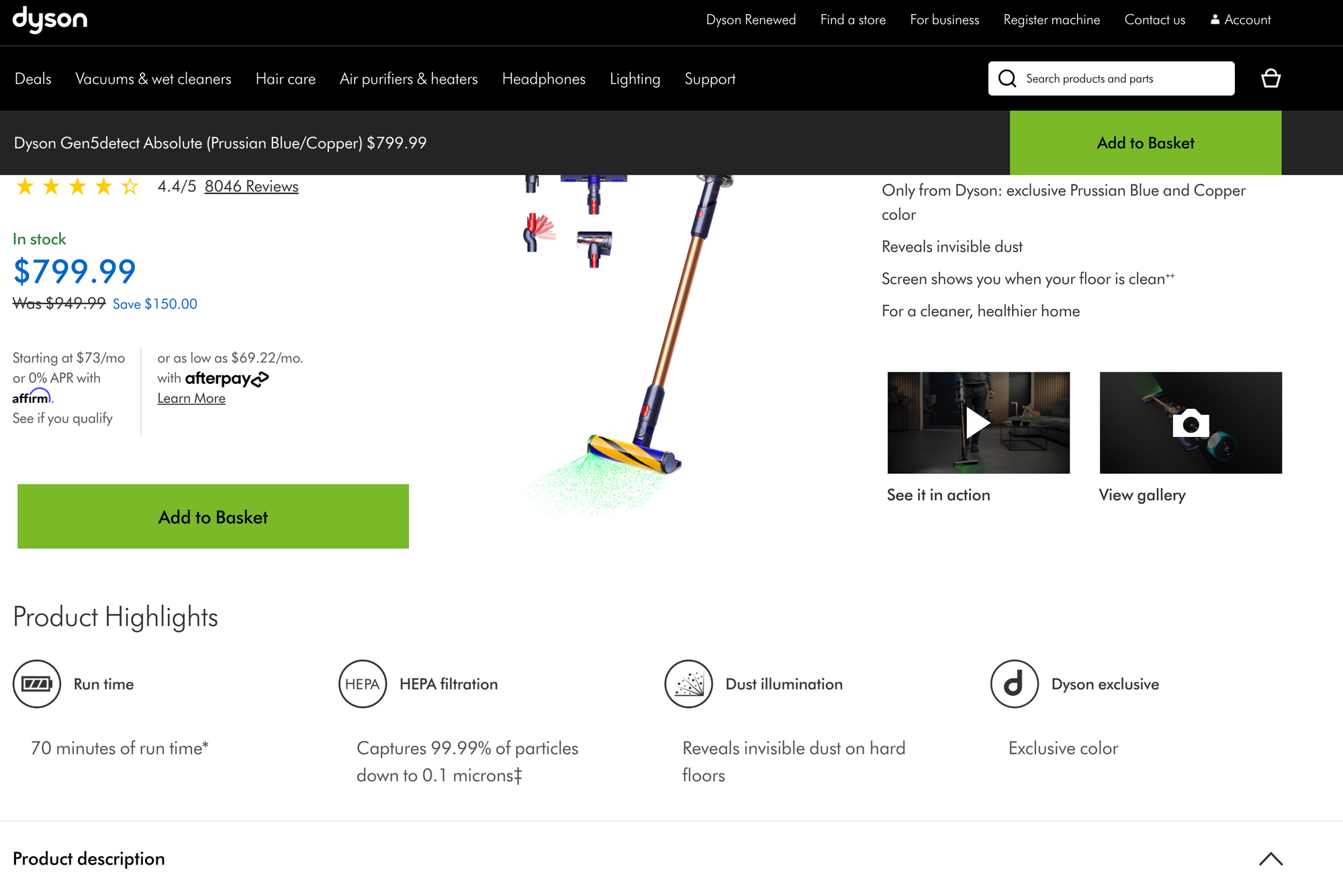Viewport: 1343px width, 896px height.
Task: Click the In stock label
Action: tap(40, 239)
